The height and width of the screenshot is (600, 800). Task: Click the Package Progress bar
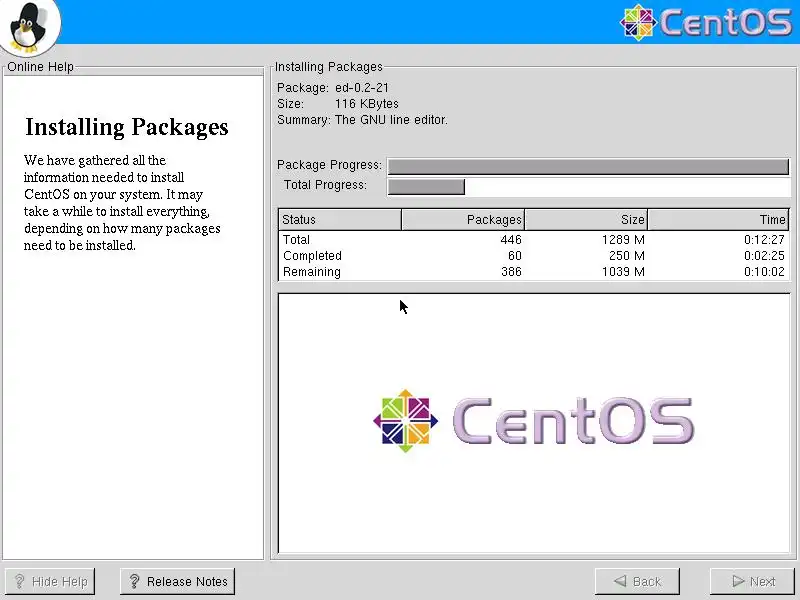[588, 166]
